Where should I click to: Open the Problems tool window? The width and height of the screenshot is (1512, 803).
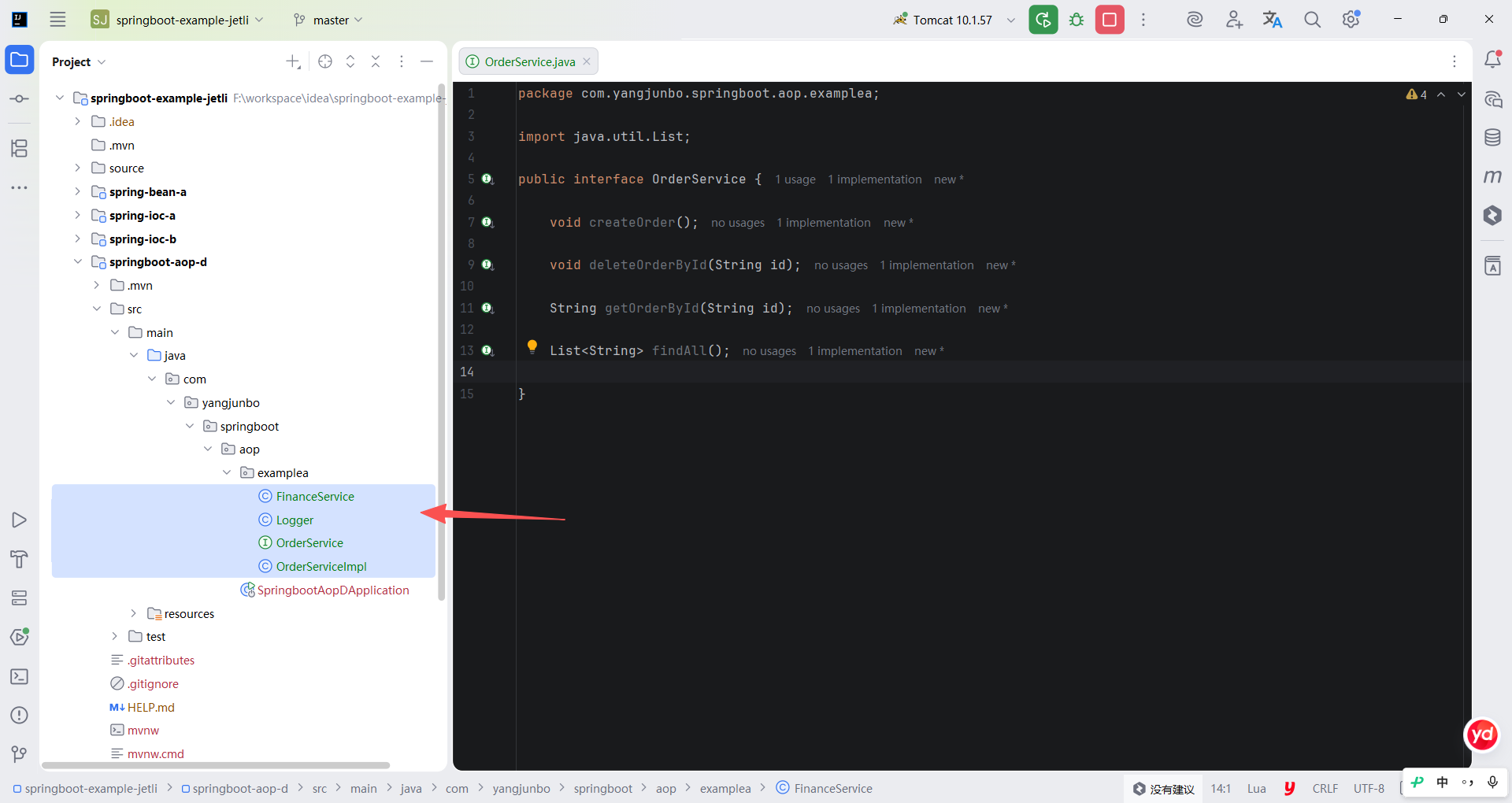pyautogui.click(x=20, y=716)
